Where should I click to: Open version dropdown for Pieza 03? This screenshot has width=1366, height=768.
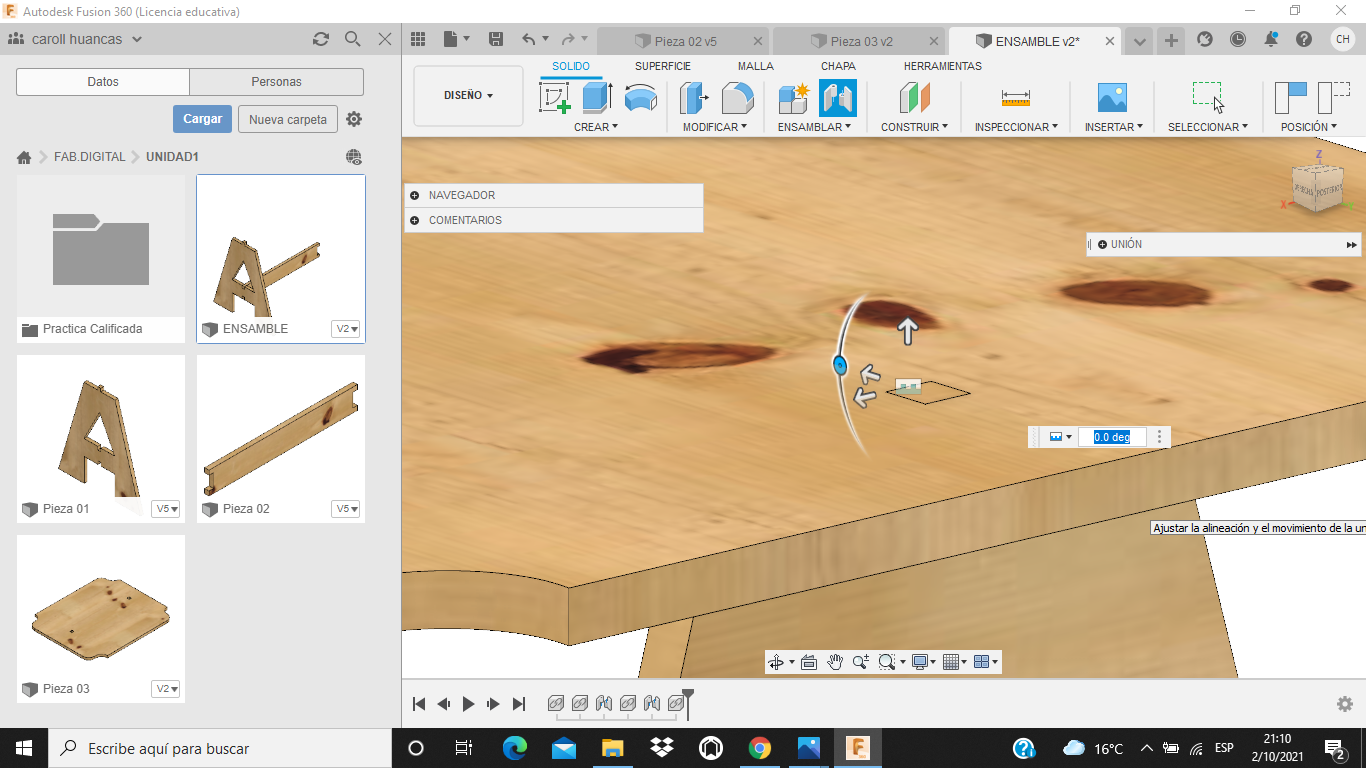tap(166, 689)
